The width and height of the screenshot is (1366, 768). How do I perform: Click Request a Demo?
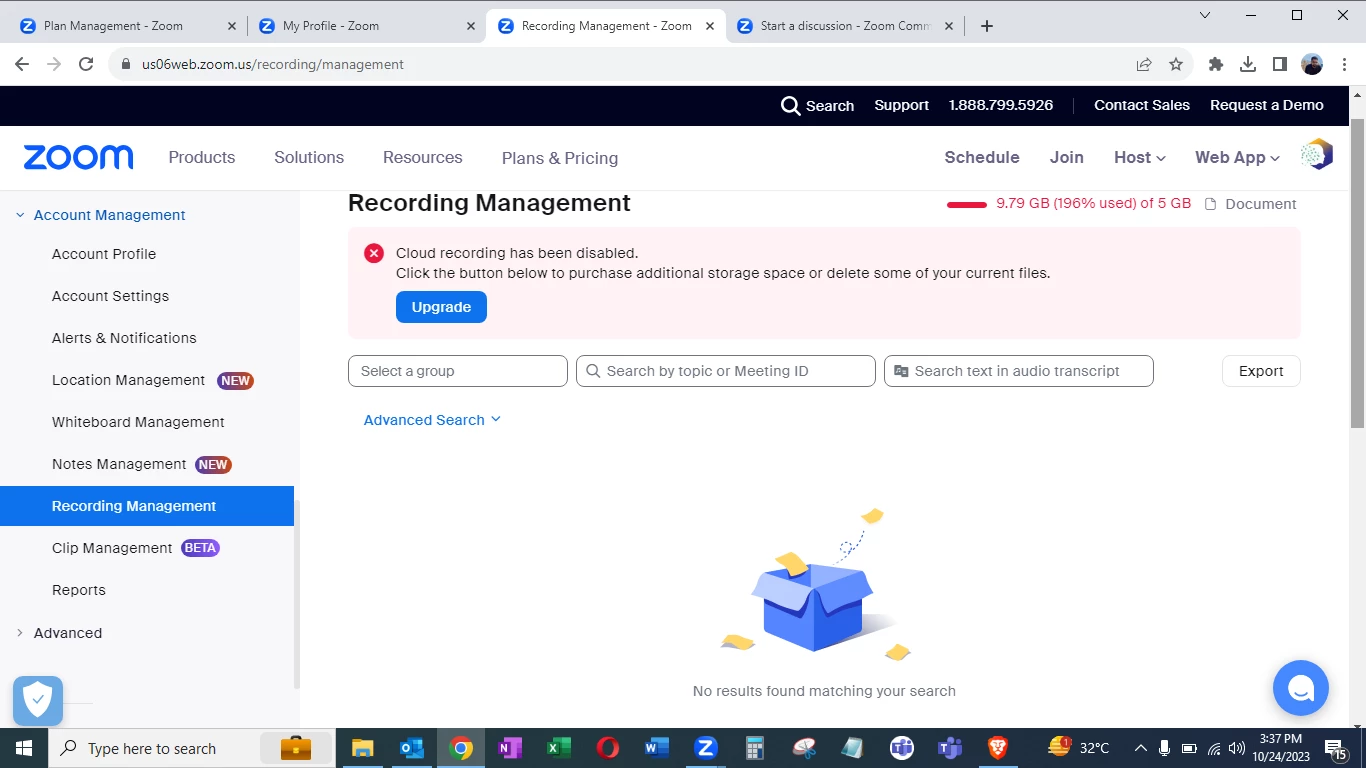pos(1267,105)
